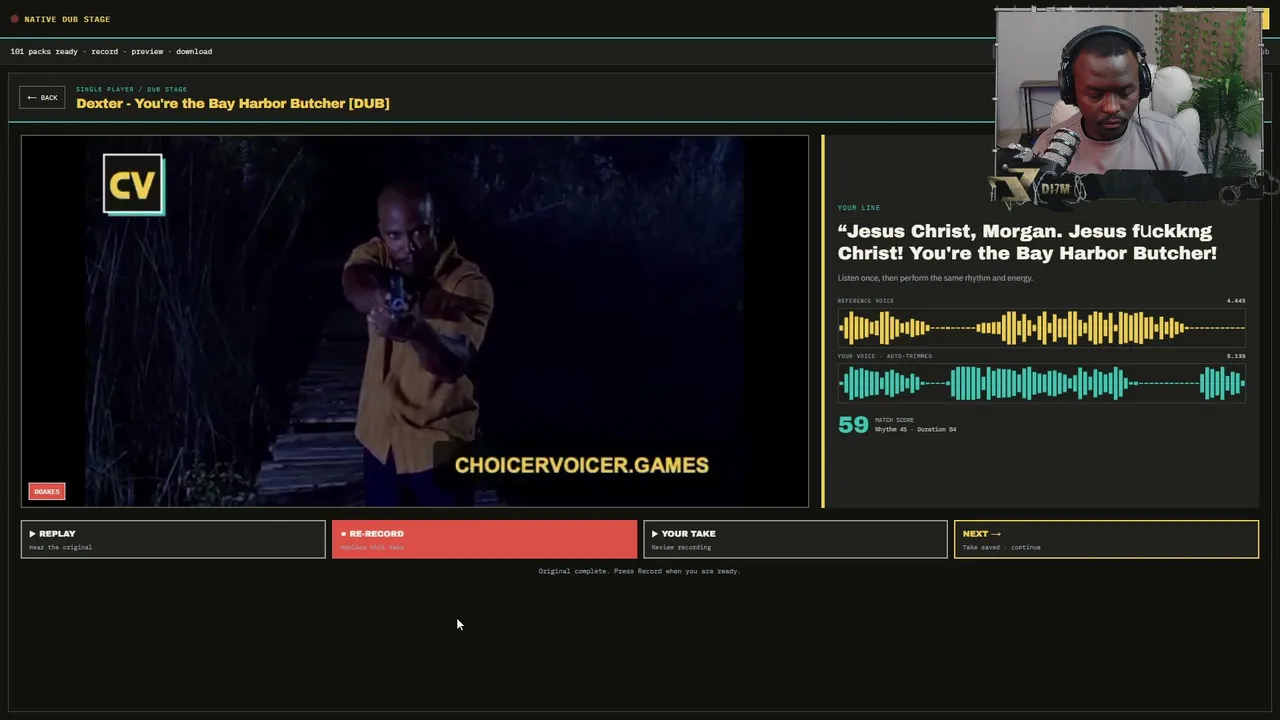Replay the original clip audio
Screen dimensions: 1280x720
(173, 539)
